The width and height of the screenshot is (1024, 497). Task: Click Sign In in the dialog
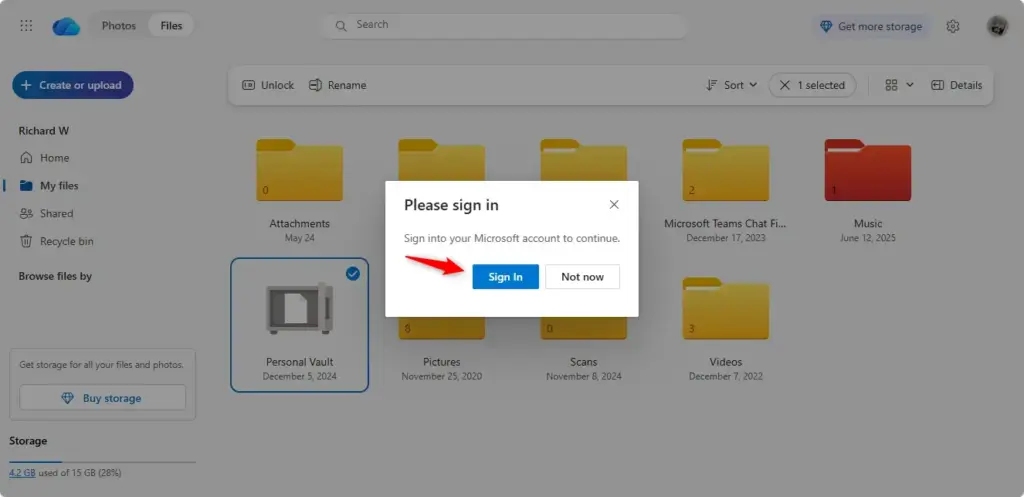pyautogui.click(x=505, y=276)
